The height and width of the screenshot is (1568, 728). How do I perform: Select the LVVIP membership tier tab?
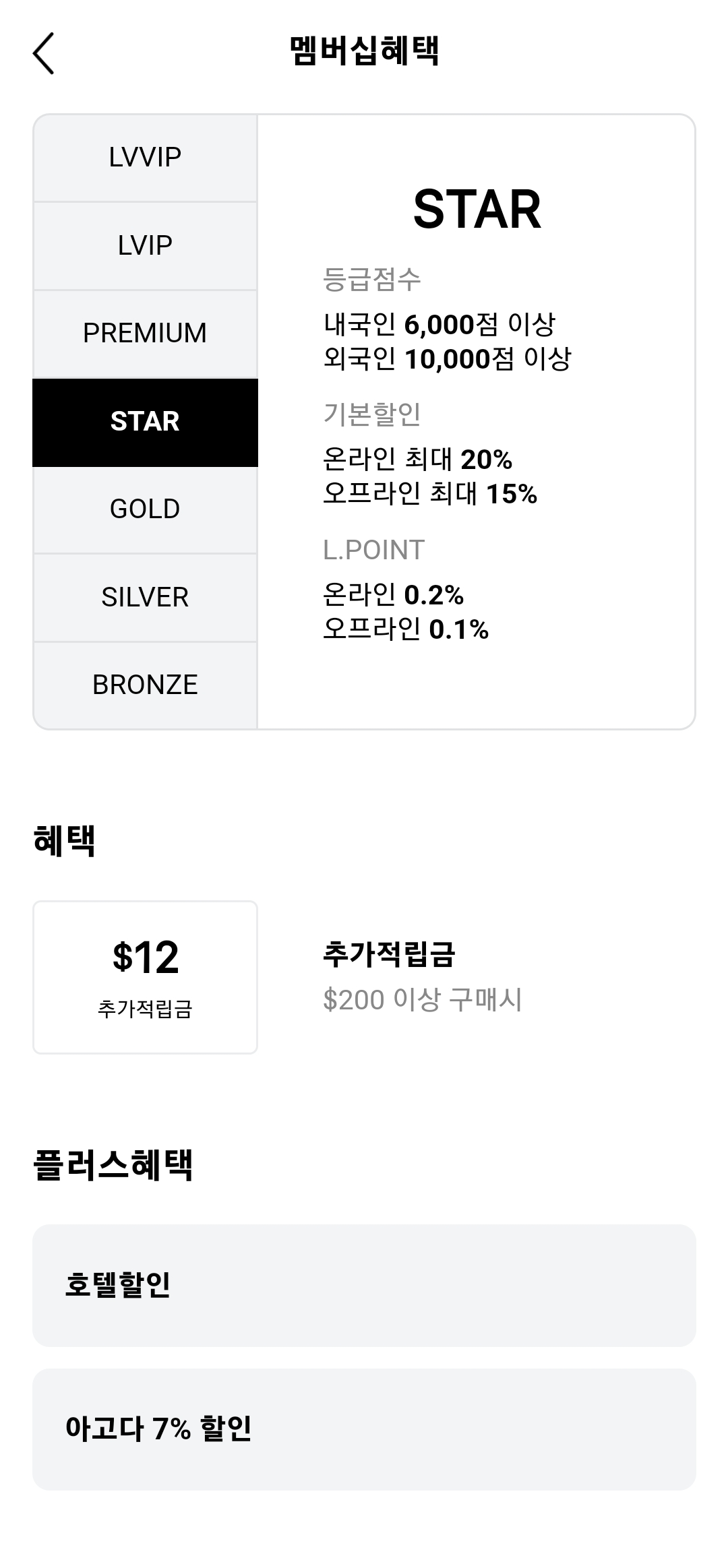click(x=145, y=158)
